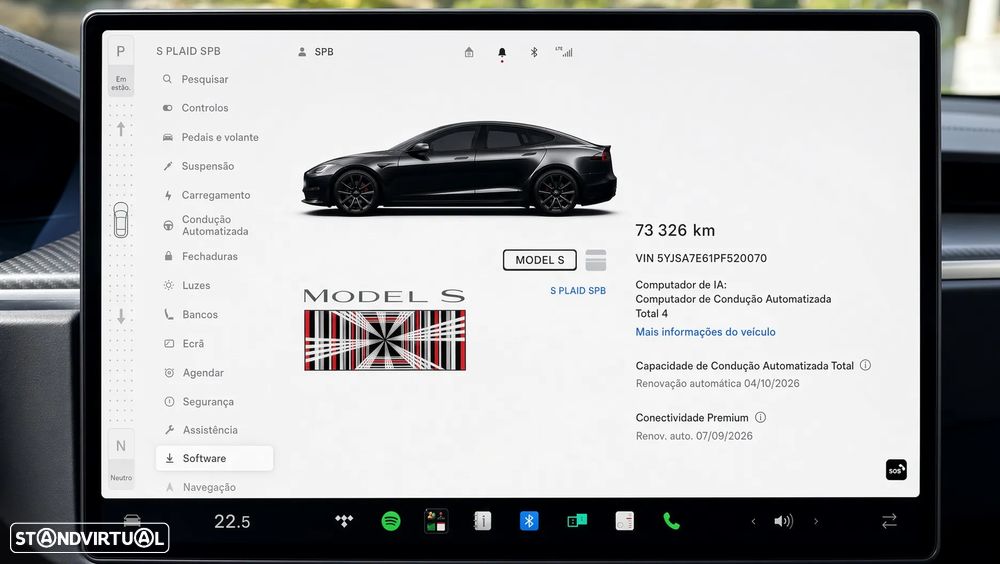Image resolution: width=1000 pixels, height=564 pixels.
Task: Open Pedais e volante settings
Action: [x=210, y=137]
